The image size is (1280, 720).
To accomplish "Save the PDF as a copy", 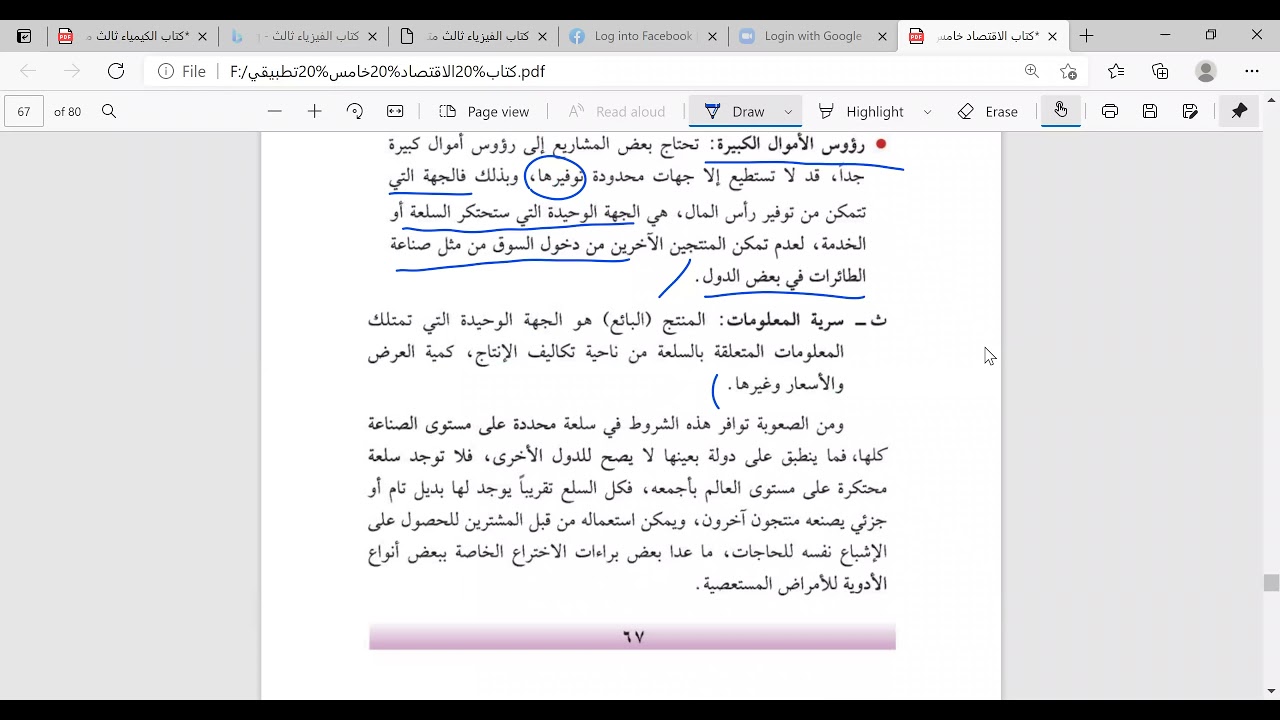I will coord(1190,111).
